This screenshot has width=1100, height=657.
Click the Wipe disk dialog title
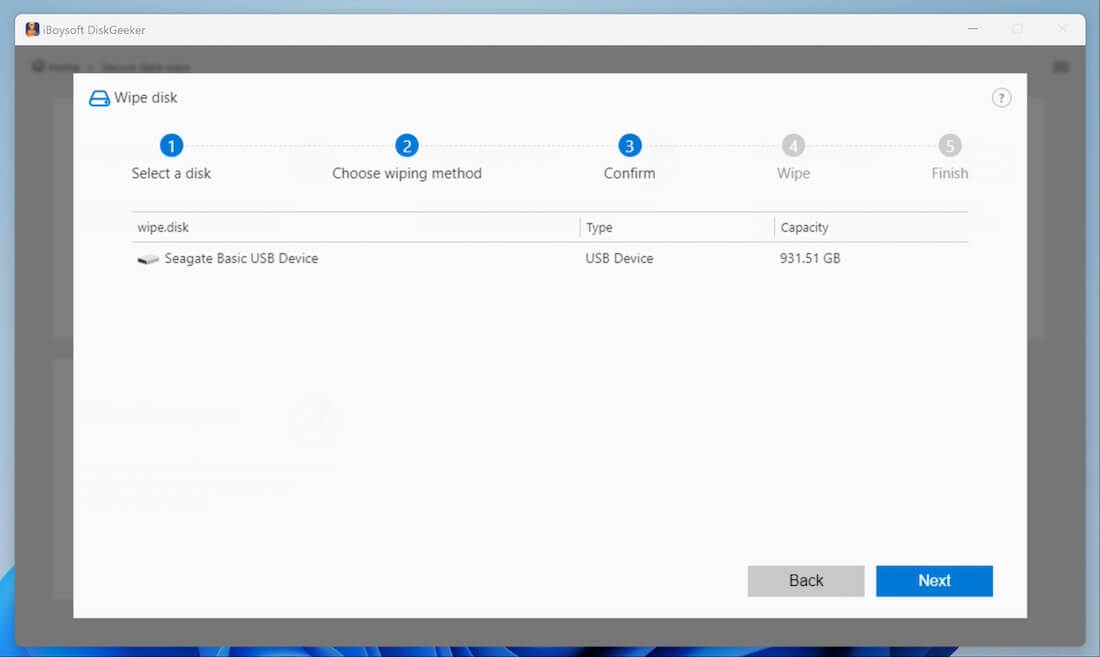coord(146,97)
